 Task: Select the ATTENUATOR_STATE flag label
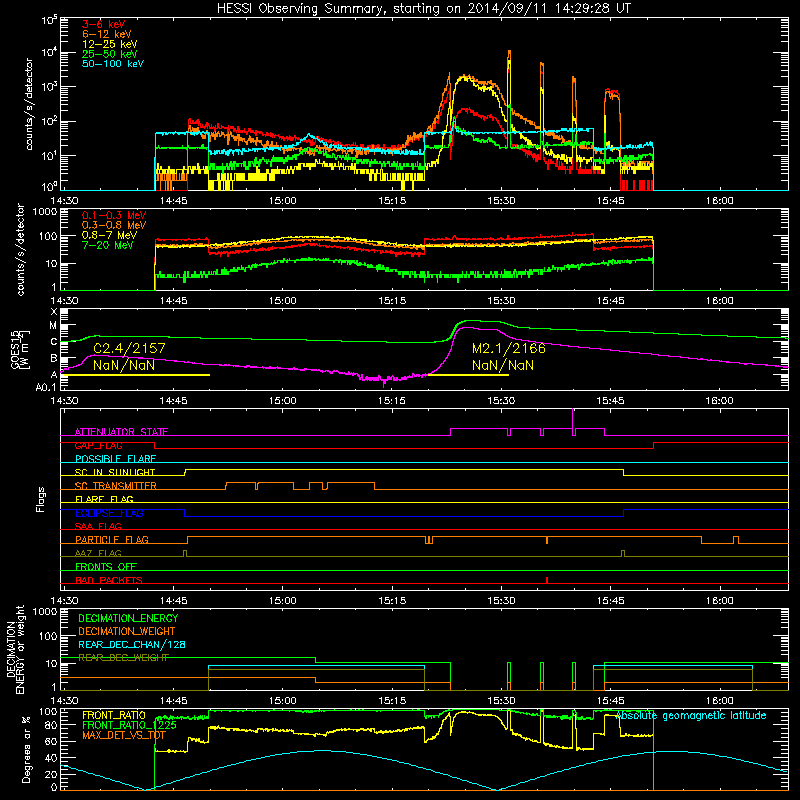[121, 432]
